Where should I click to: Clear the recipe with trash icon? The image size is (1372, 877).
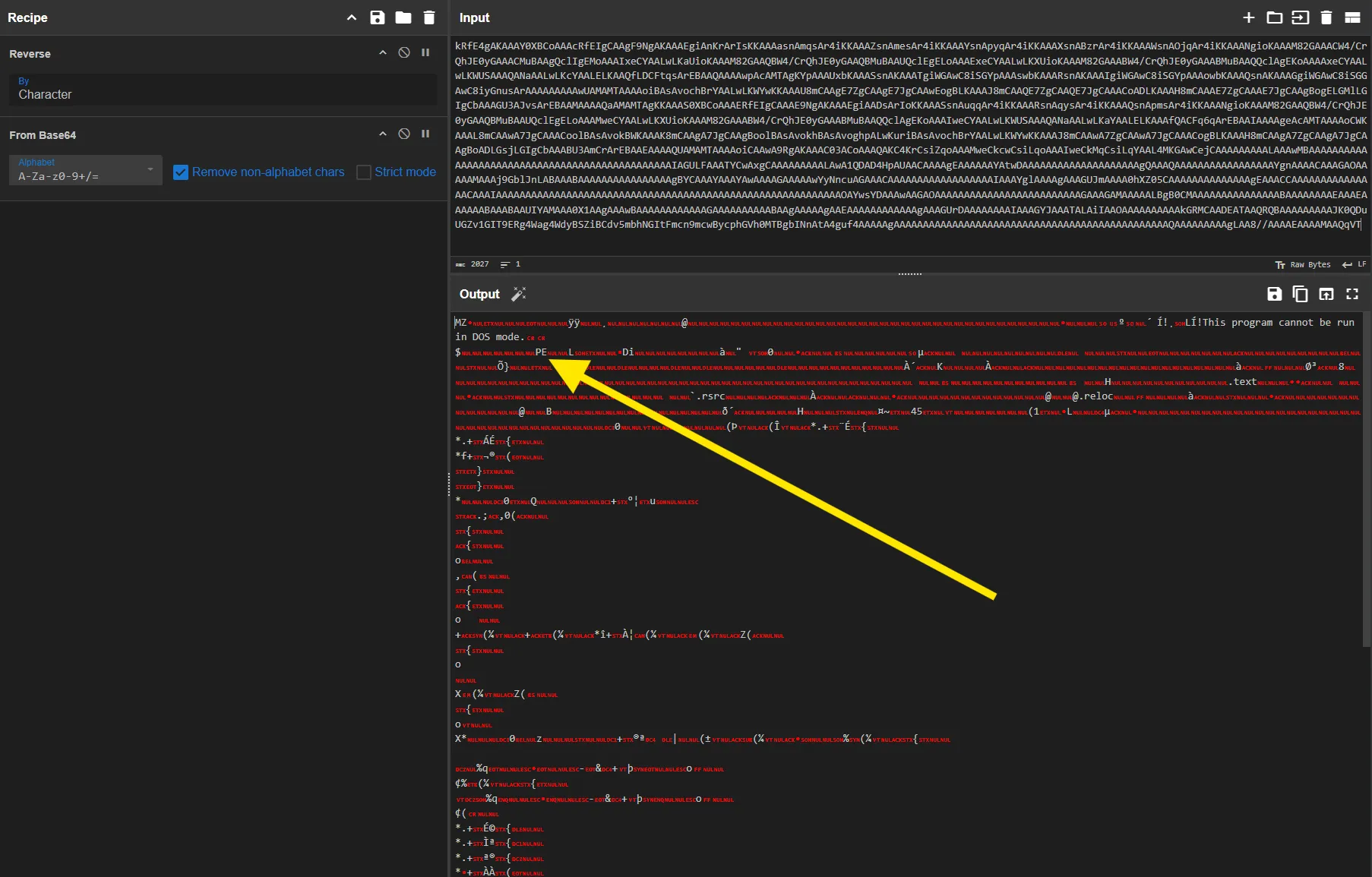(429, 17)
